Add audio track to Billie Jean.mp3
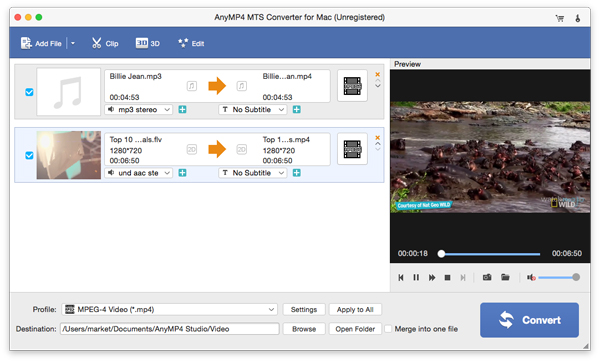Viewport: 600px width, 362px height. [183, 109]
